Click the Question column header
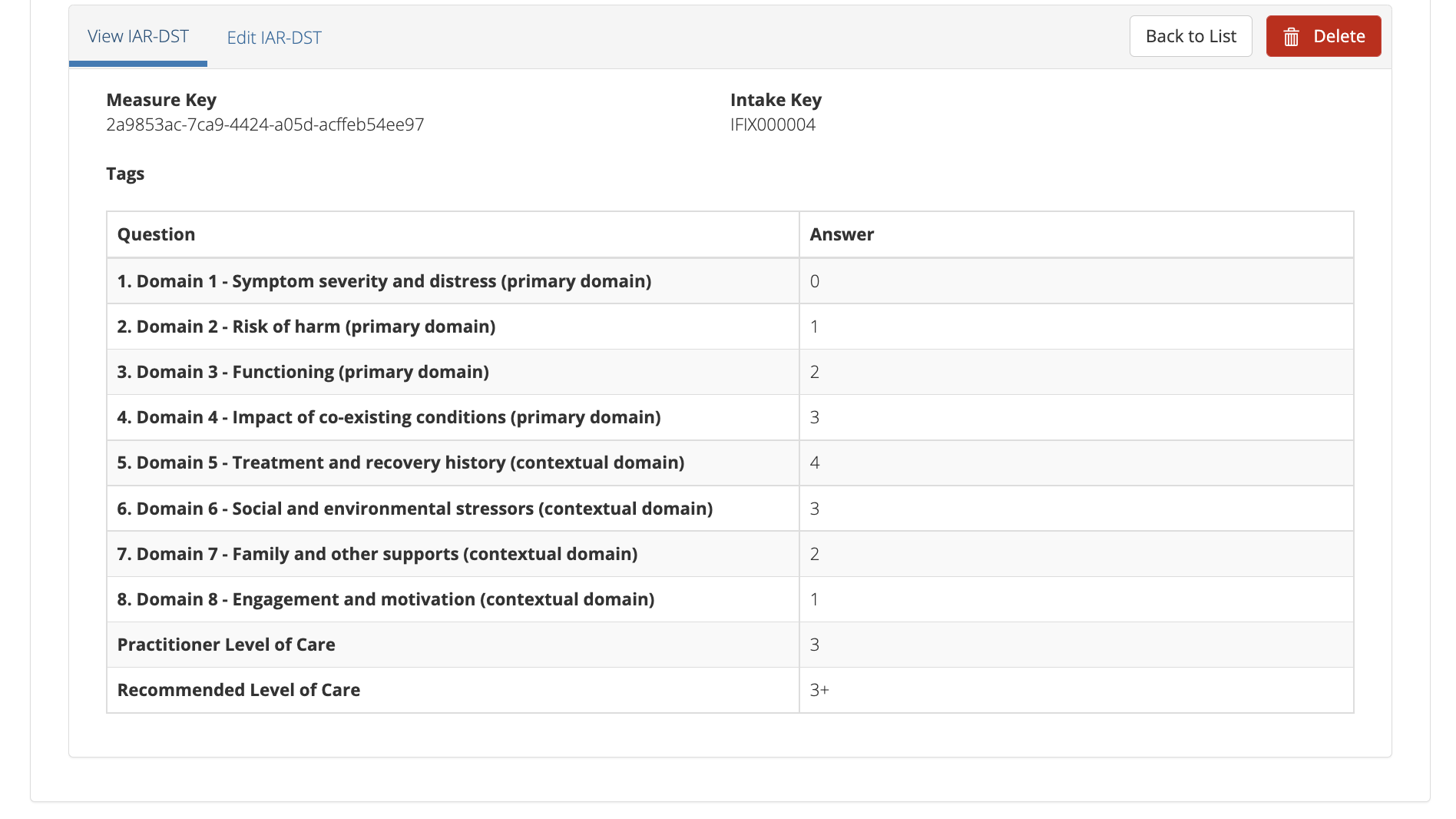 pos(453,234)
